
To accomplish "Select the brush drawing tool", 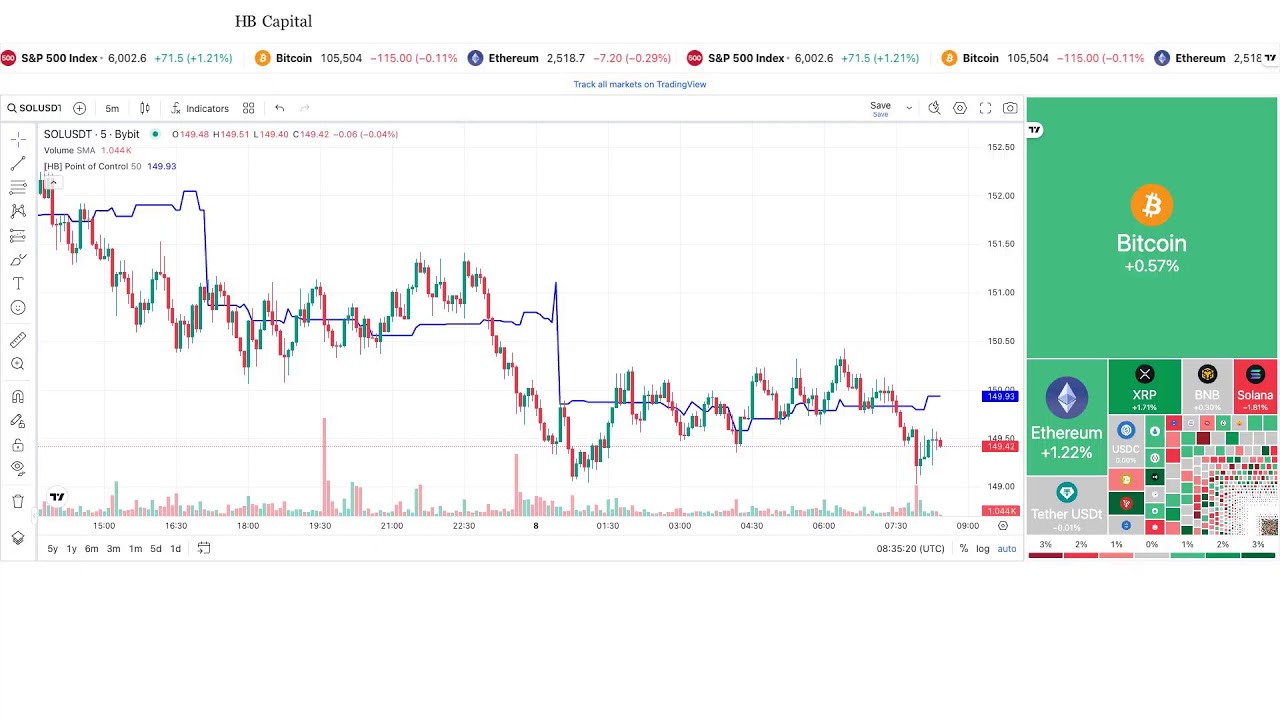I will pos(18,260).
